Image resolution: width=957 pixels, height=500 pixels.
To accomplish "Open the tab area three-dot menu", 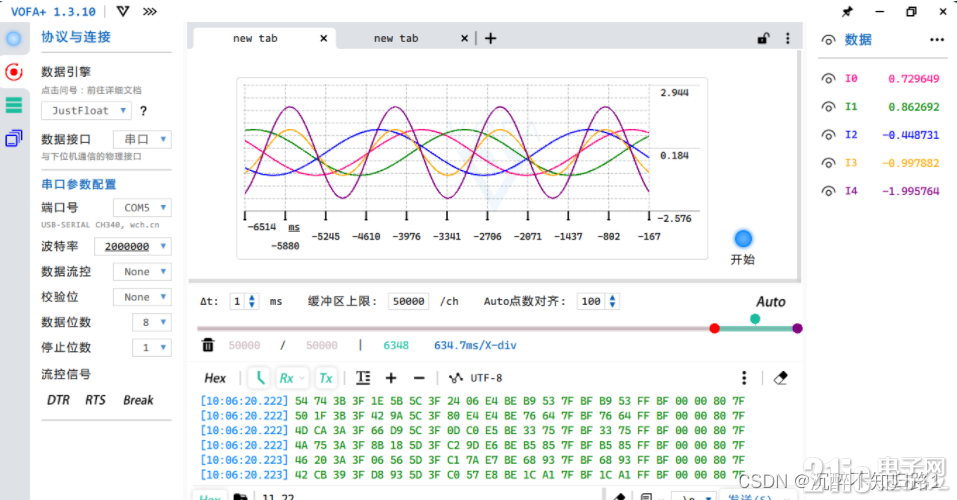I will click(787, 38).
